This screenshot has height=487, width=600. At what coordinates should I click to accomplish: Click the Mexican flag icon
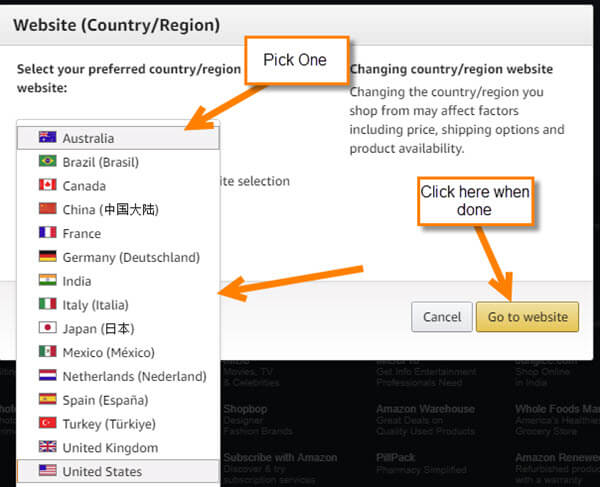coord(47,351)
